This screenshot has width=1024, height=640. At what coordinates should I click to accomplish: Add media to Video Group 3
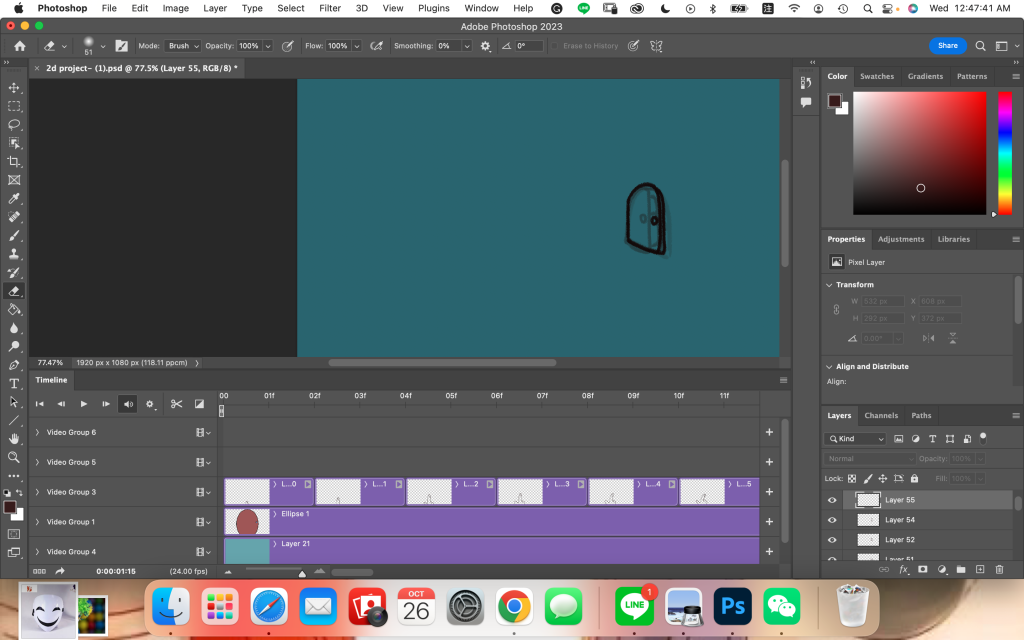(769, 492)
